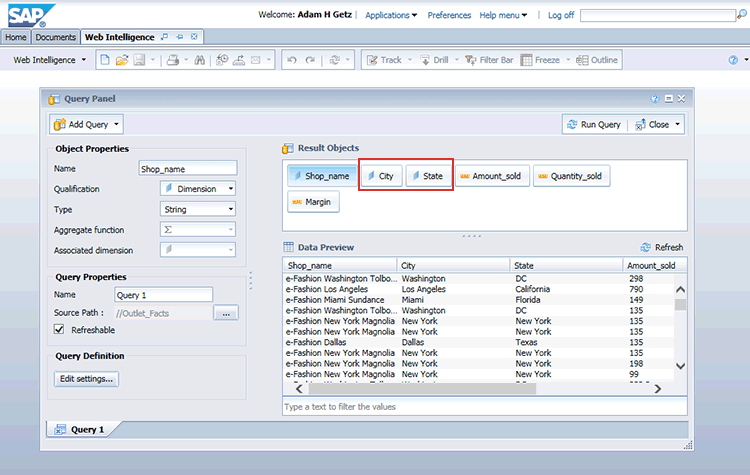The image size is (750, 475).
Task: Click the preview scroll right arrow
Action: (x=658, y=389)
